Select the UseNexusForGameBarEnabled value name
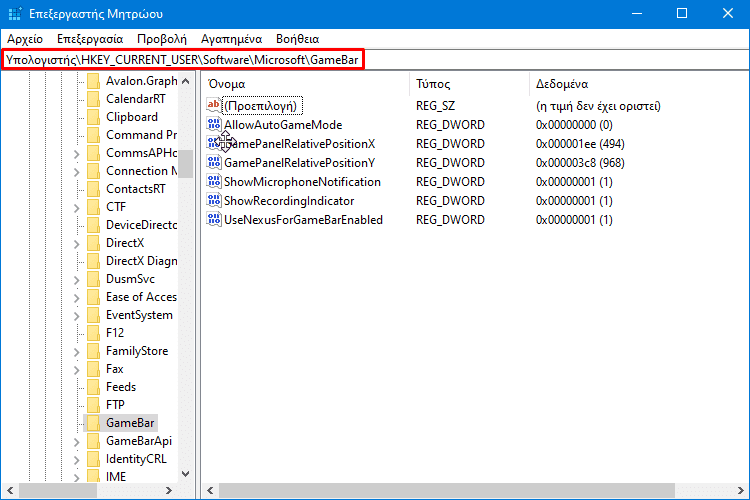Viewport: 750px width, 500px height. 303,220
